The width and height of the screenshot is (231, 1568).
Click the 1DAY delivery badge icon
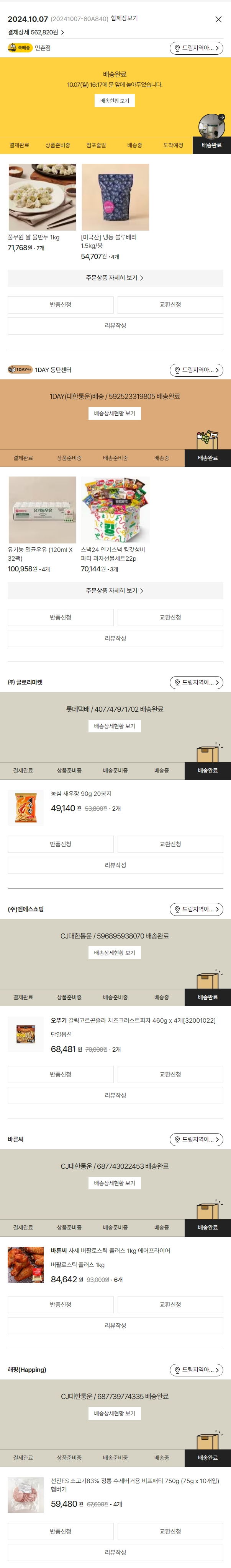(x=20, y=369)
